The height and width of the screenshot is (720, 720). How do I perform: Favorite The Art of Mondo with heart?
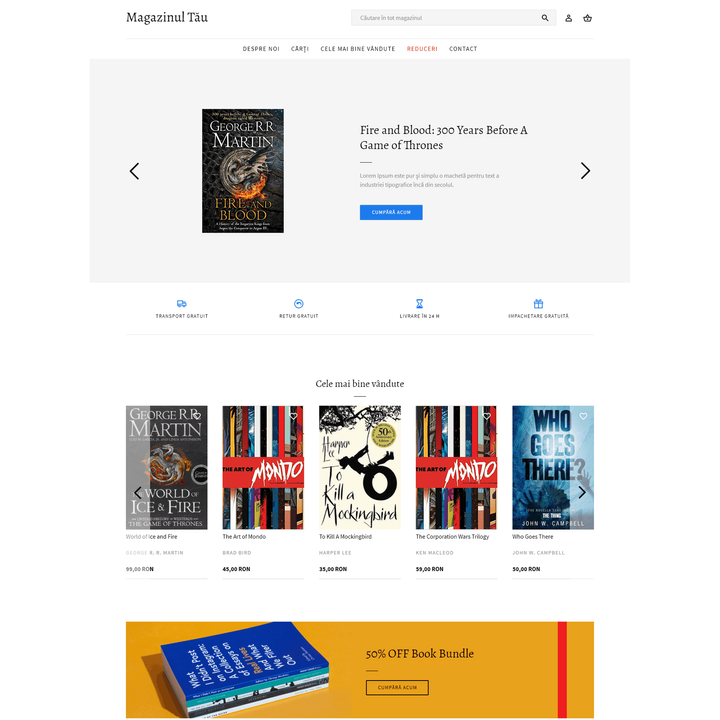(293, 416)
